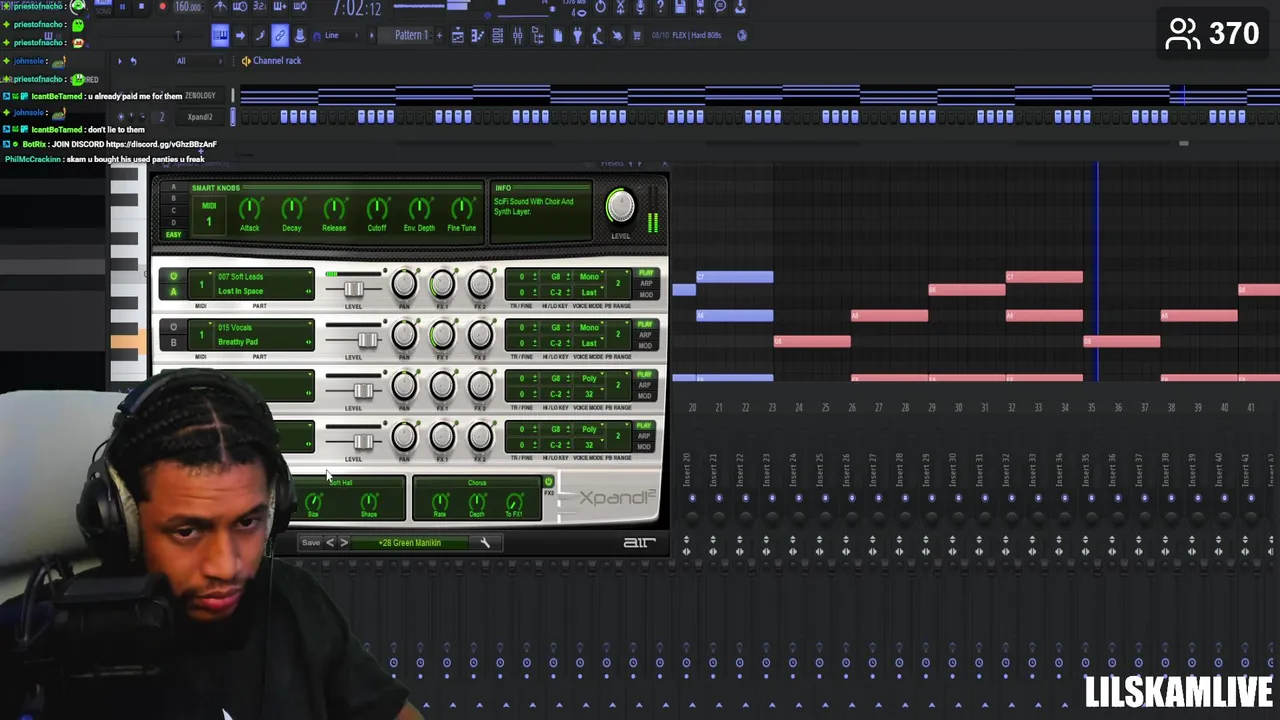The height and width of the screenshot is (720, 1280).
Task: Select the ZENOLOGY channel button
Action: tap(200, 96)
